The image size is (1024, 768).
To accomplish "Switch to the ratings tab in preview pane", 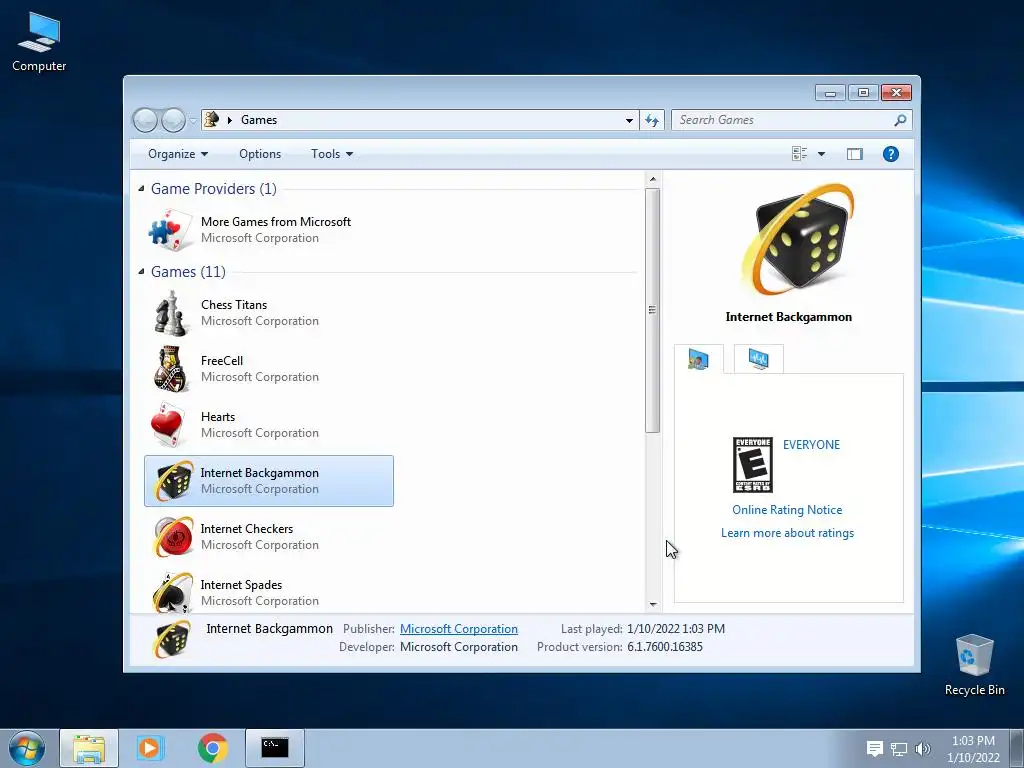I will coord(698,359).
